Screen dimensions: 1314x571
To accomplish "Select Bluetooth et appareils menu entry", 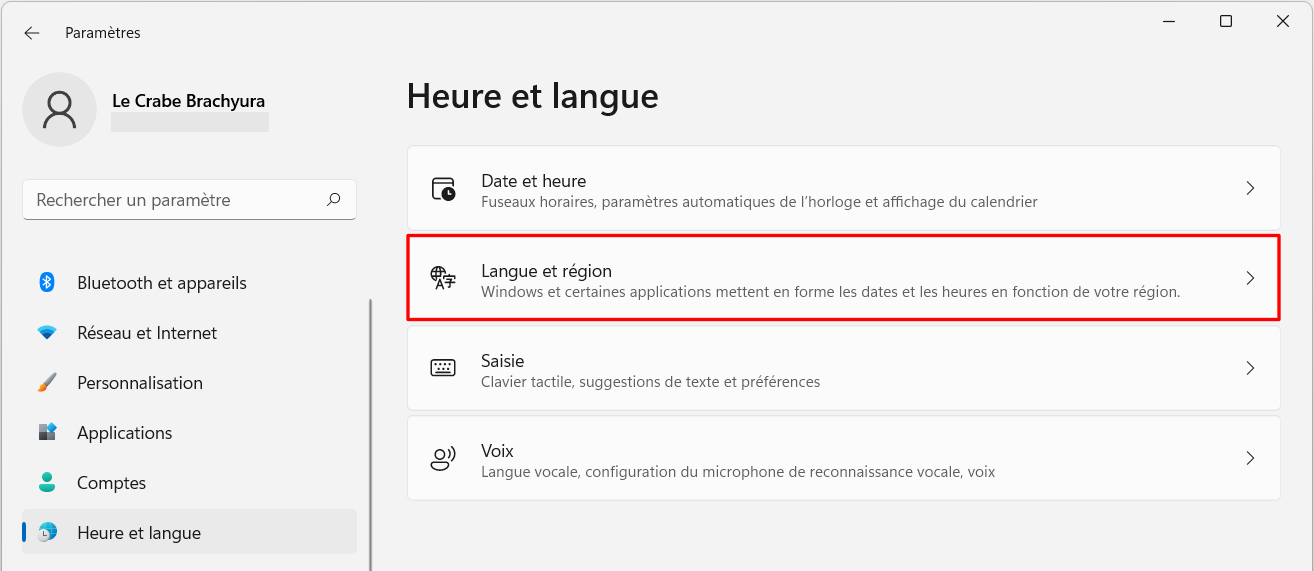I will click(189, 283).
